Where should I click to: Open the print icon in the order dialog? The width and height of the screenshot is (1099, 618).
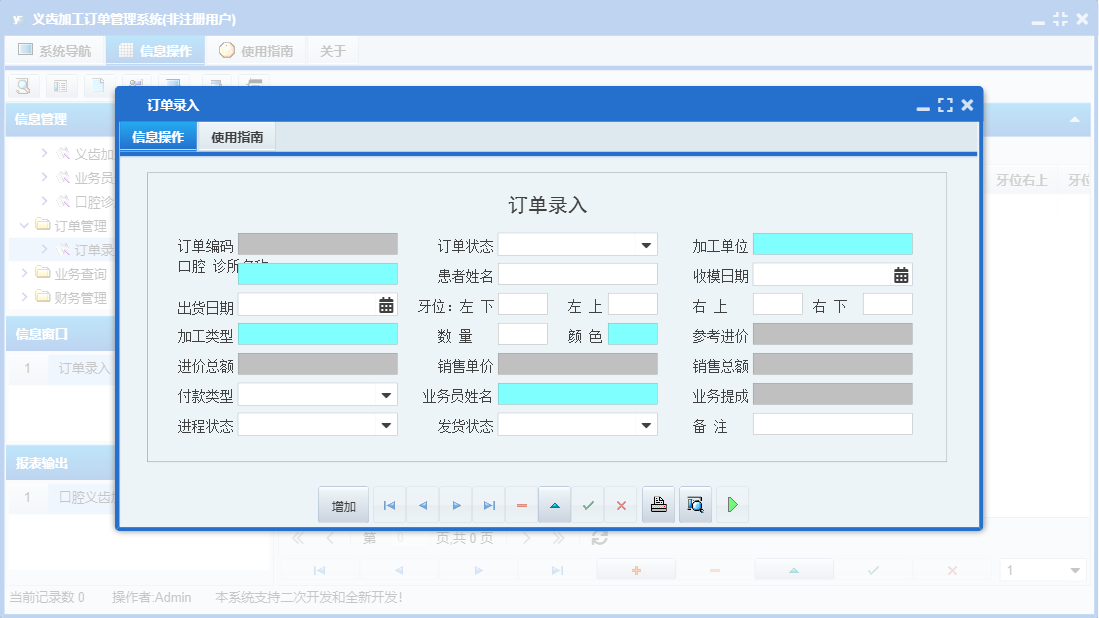click(658, 505)
